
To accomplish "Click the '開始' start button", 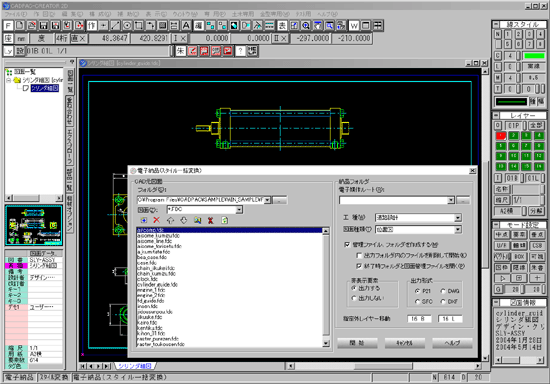I will [x=357, y=343].
